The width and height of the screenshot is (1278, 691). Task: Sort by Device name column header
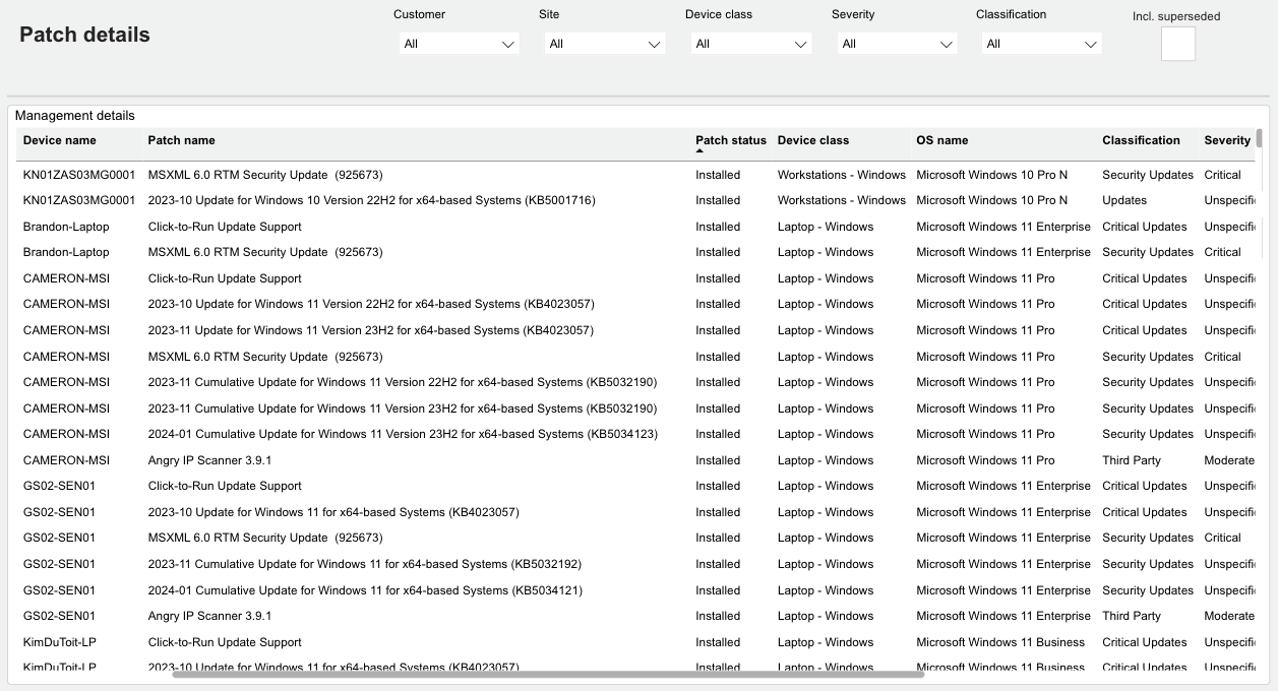click(x=60, y=141)
